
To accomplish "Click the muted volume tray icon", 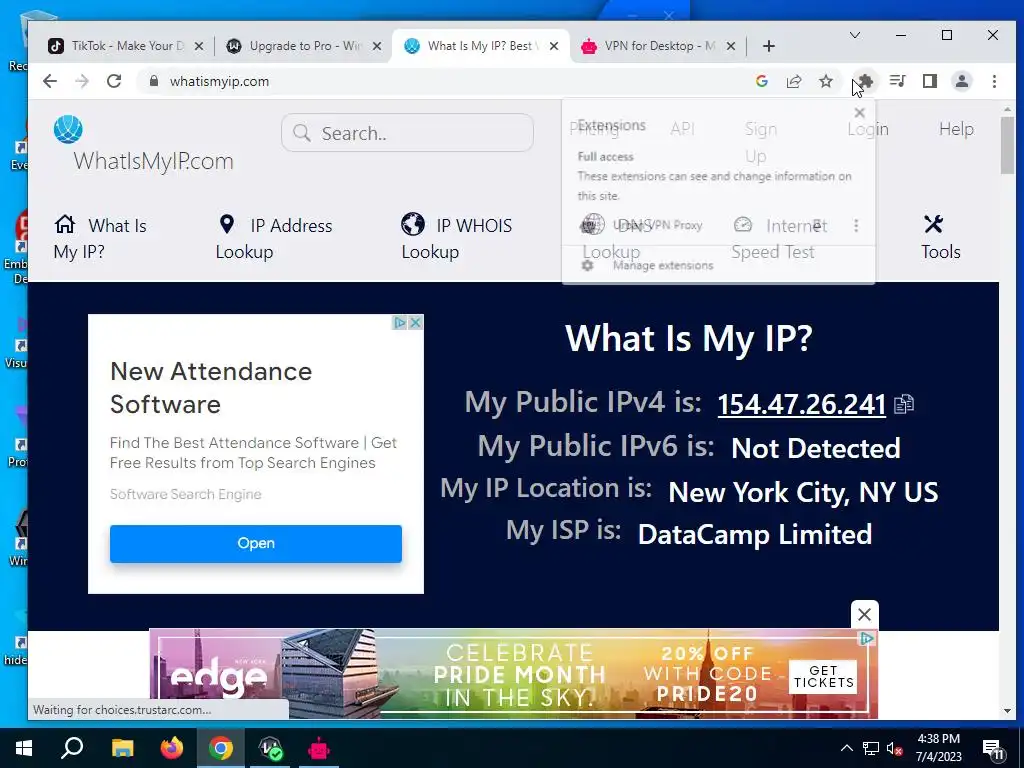I will (x=895, y=748).
